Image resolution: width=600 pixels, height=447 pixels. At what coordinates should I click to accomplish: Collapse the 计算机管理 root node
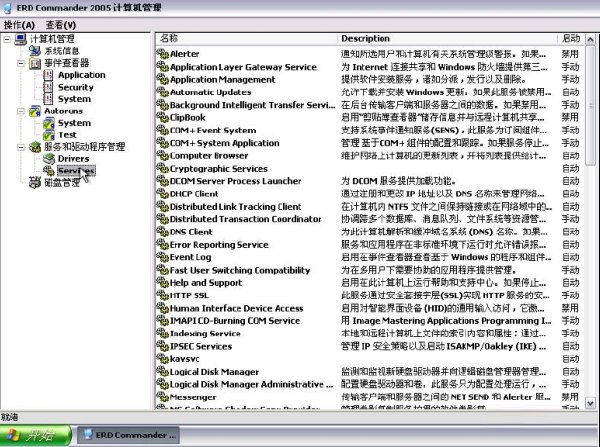7,39
